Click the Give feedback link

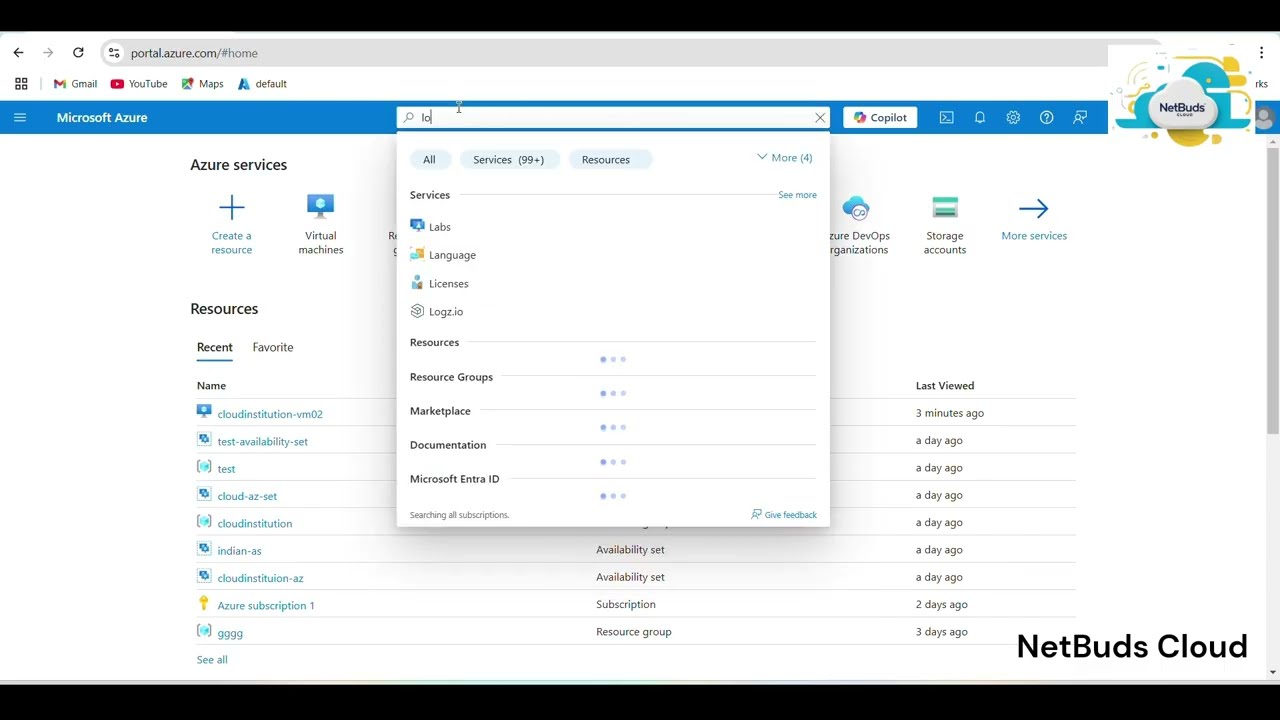tap(784, 515)
